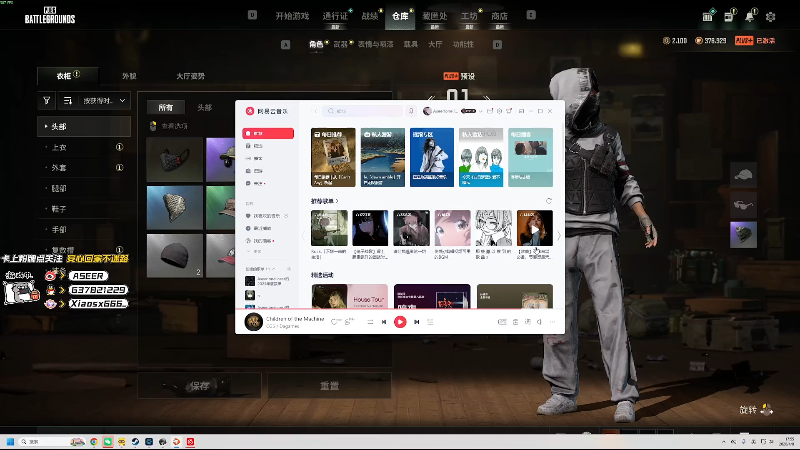Click the wardrobe filter funnel icon
The image size is (800, 450).
(x=47, y=101)
